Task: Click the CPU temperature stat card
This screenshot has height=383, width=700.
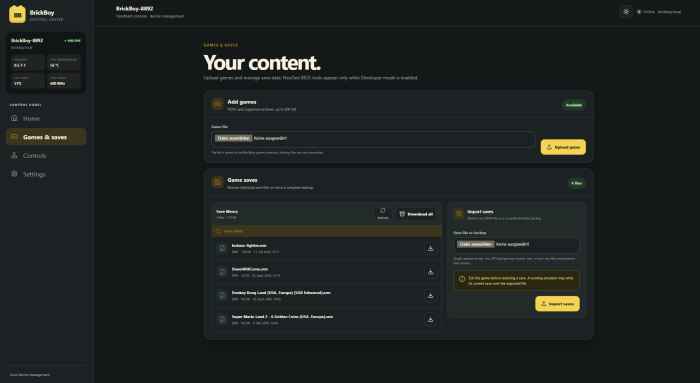Action: [x=64, y=62]
